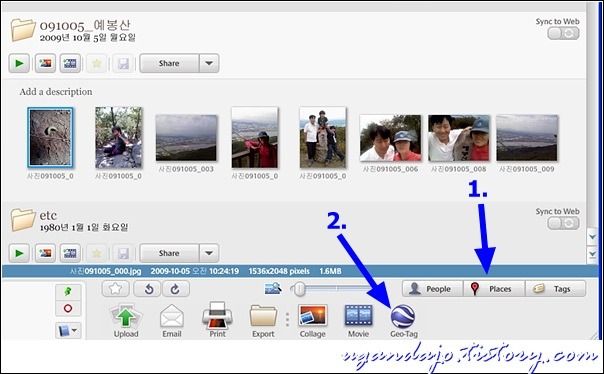604x374 pixels.
Task: Toggle Sync to Web for 091005_예봉산 folder
Action: coord(563,34)
